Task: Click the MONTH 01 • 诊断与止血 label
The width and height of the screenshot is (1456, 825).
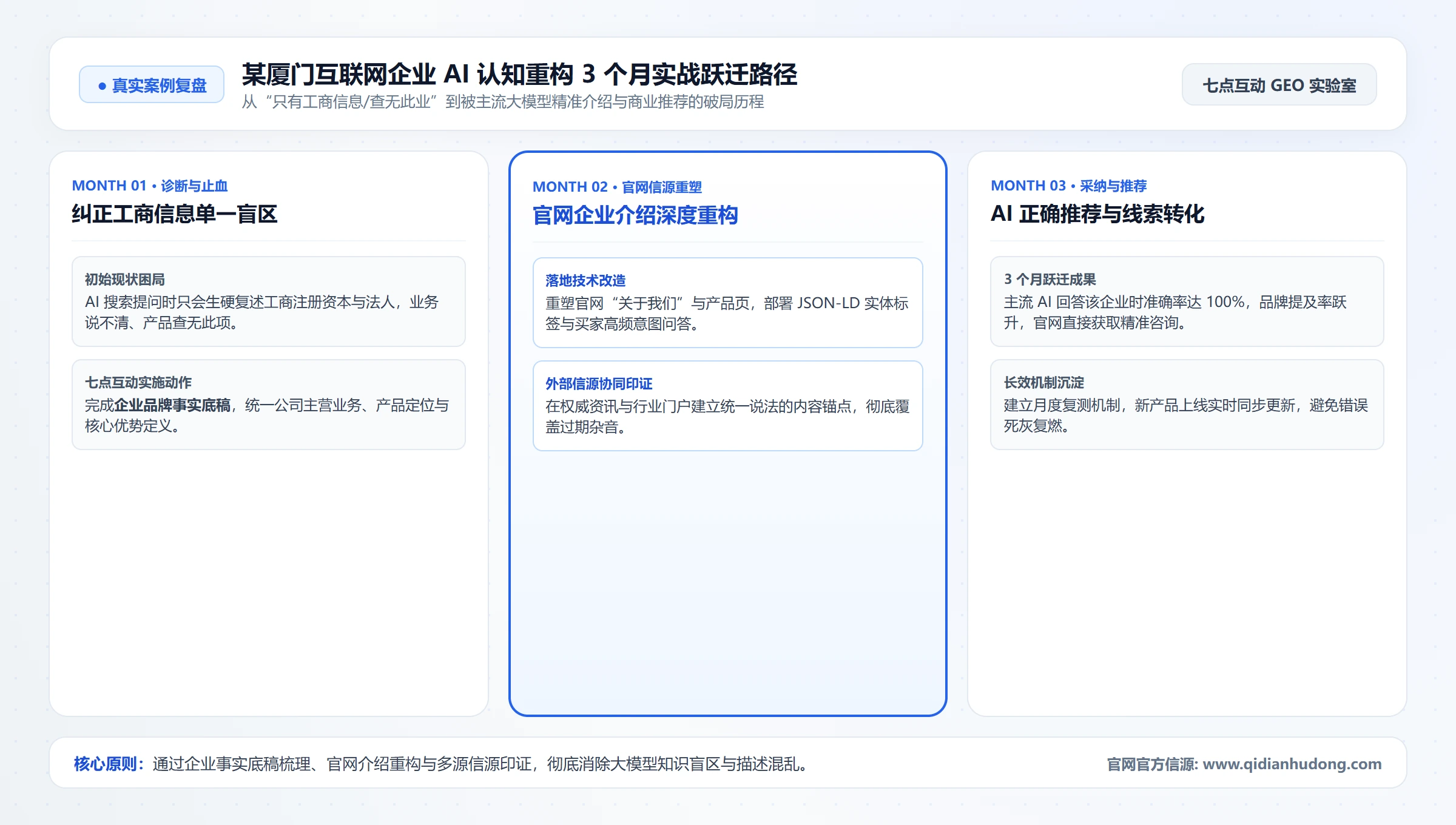Action: coord(149,186)
